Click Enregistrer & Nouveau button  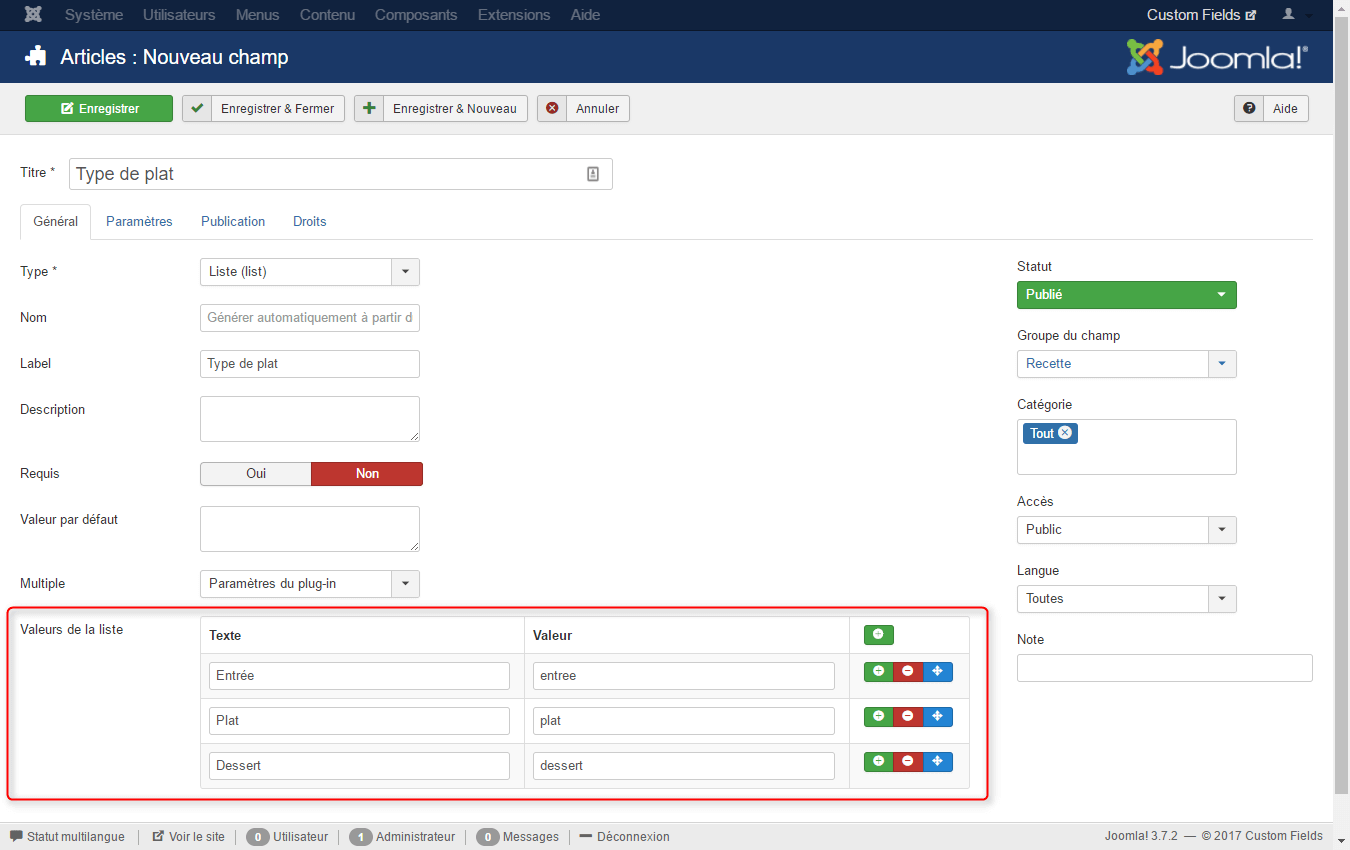pyautogui.click(x=441, y=108)
